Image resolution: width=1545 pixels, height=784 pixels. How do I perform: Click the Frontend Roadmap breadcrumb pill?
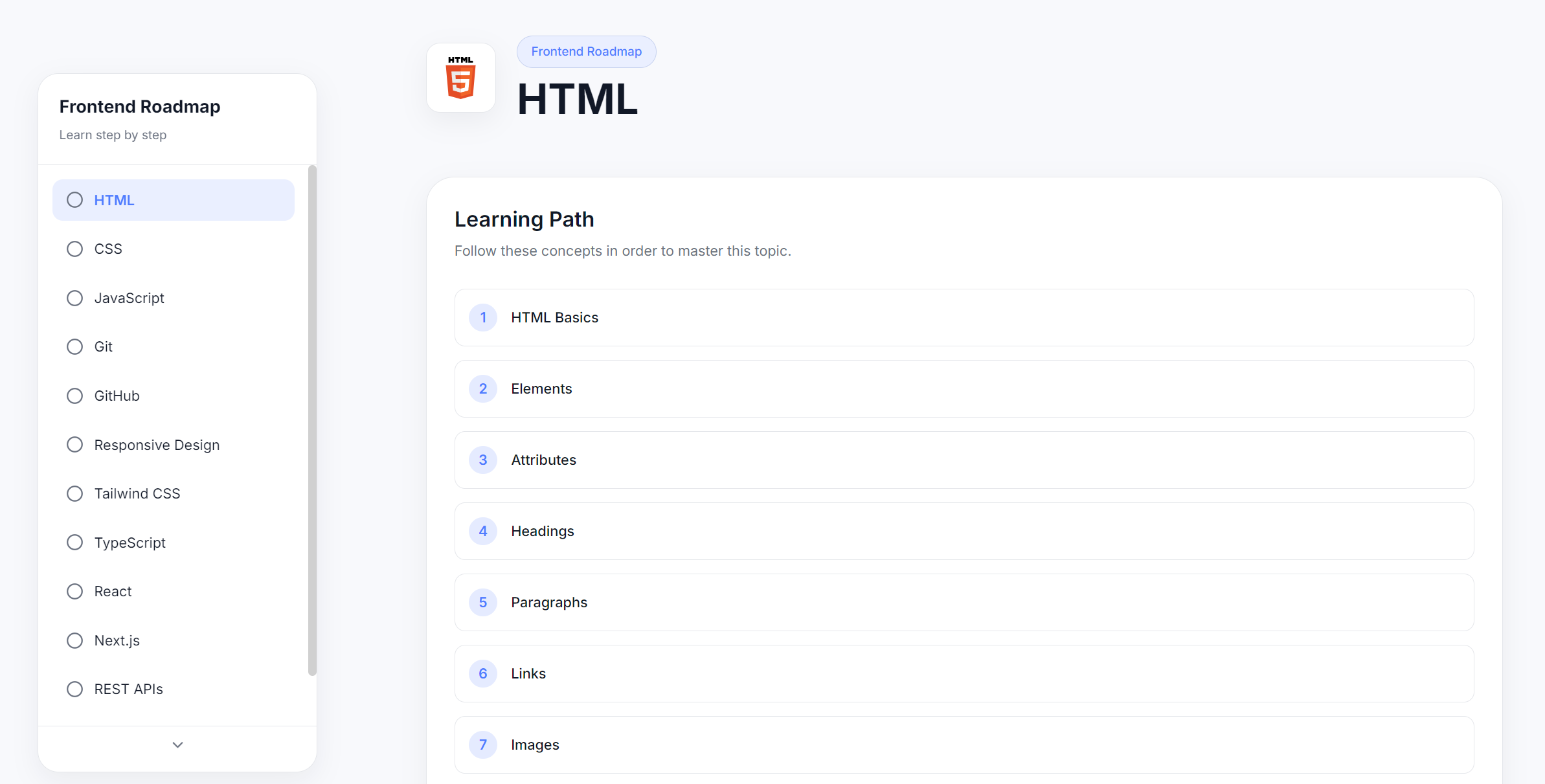click(x=587, y=52)
